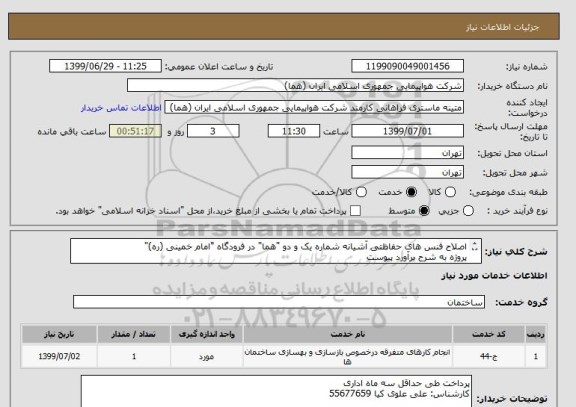Click the تاریخ نیاز column header
Viewport: 576px width, 407px height.
[x=59, y=334]
